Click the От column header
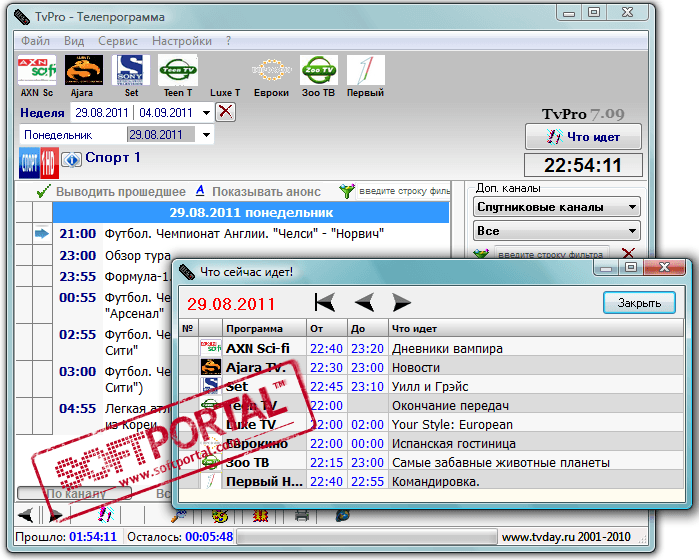699x560 pixels. pos(327,329)
